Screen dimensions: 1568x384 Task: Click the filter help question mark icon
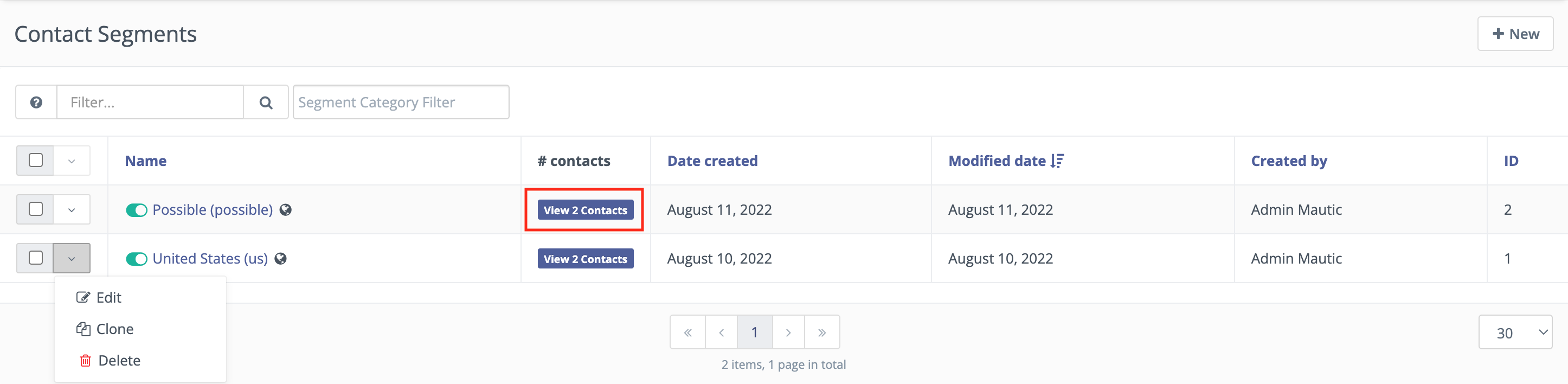pos(36,103)
